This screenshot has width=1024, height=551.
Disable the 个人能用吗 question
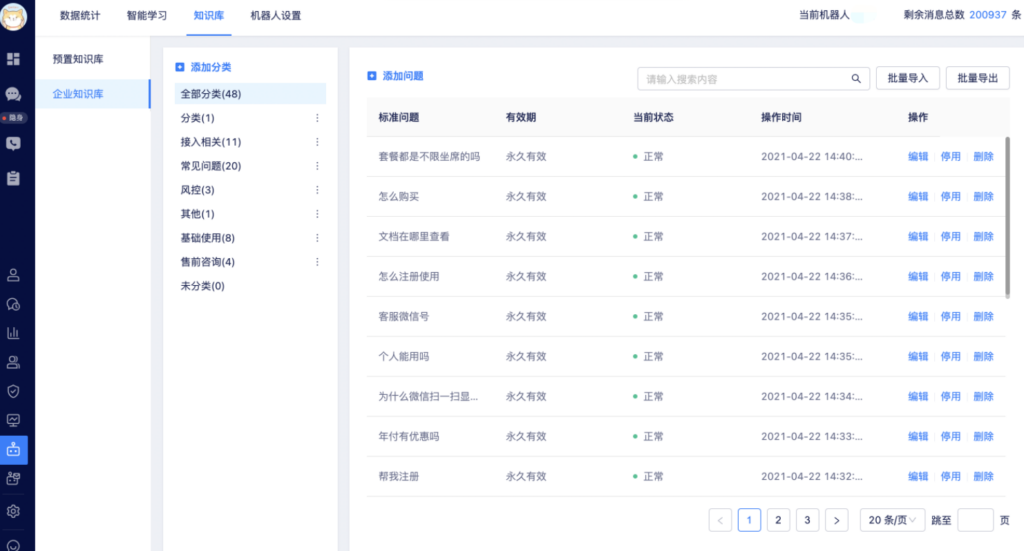pyautogui.click(x=950, y=356)
